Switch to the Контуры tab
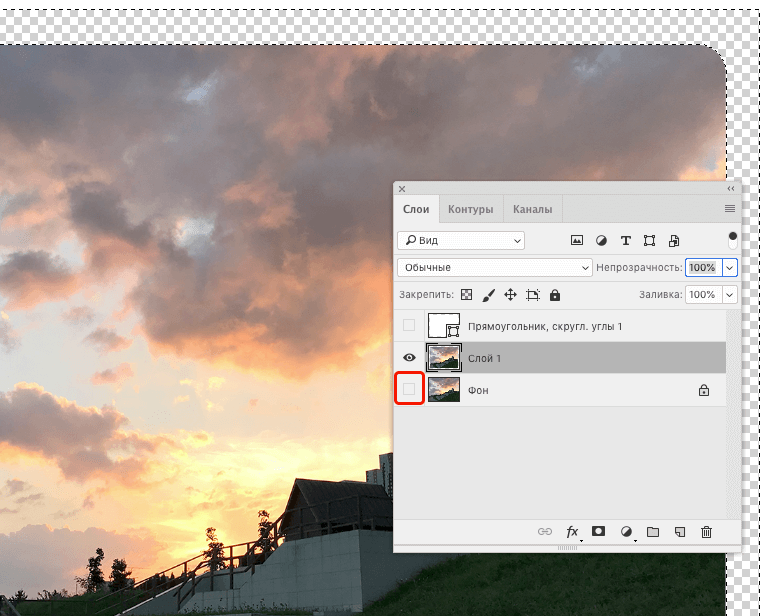The width and height of the screenshot is (766, 616). (470, 209)
